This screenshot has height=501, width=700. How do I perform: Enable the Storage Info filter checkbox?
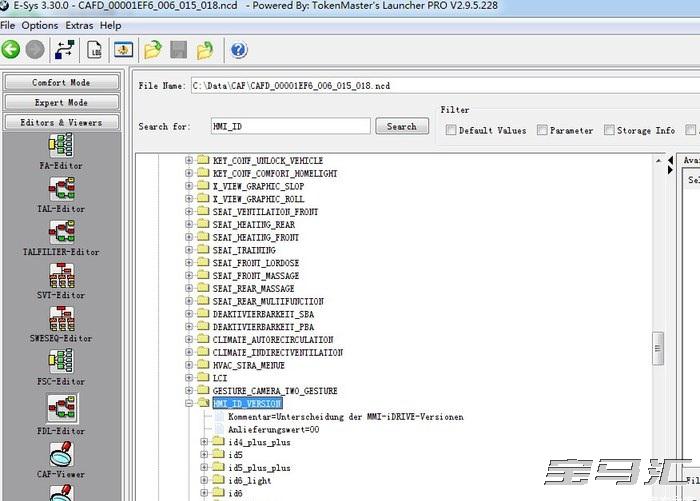tap(609, 130)
